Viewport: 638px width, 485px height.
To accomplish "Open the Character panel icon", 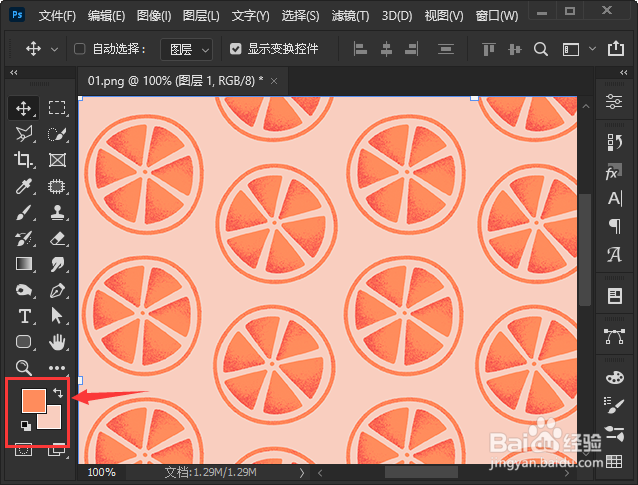I will (x=614, y=199).
